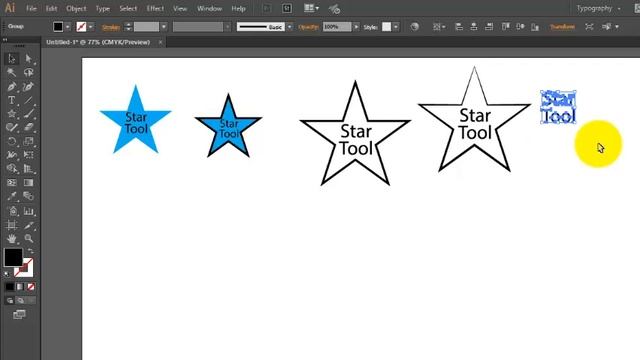This screenshot has width=640, height=360.
Task: Select the Direct Selection tool
Action: [28, 59]
